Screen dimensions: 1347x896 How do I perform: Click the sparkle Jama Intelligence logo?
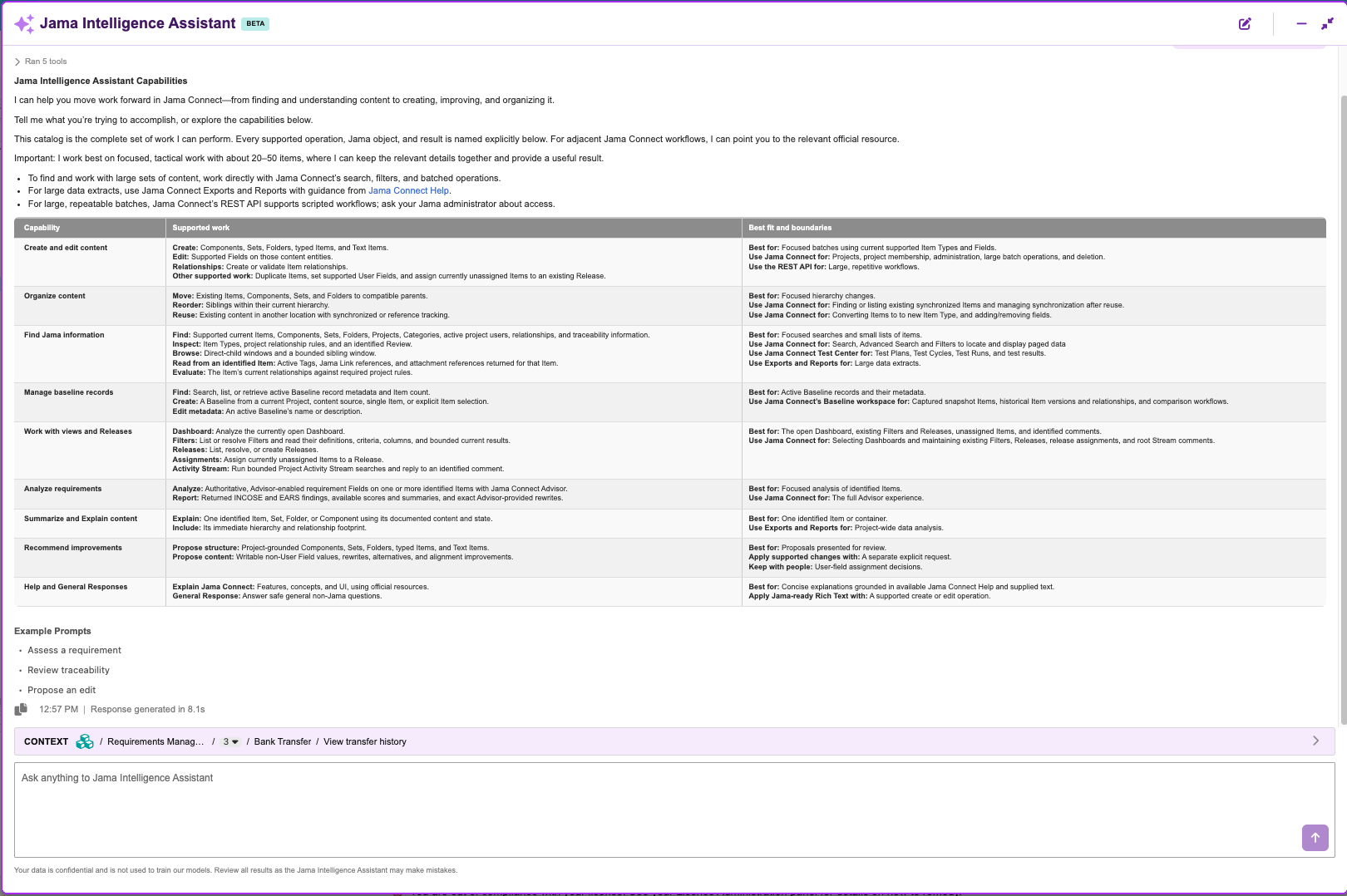click(24, 24)
